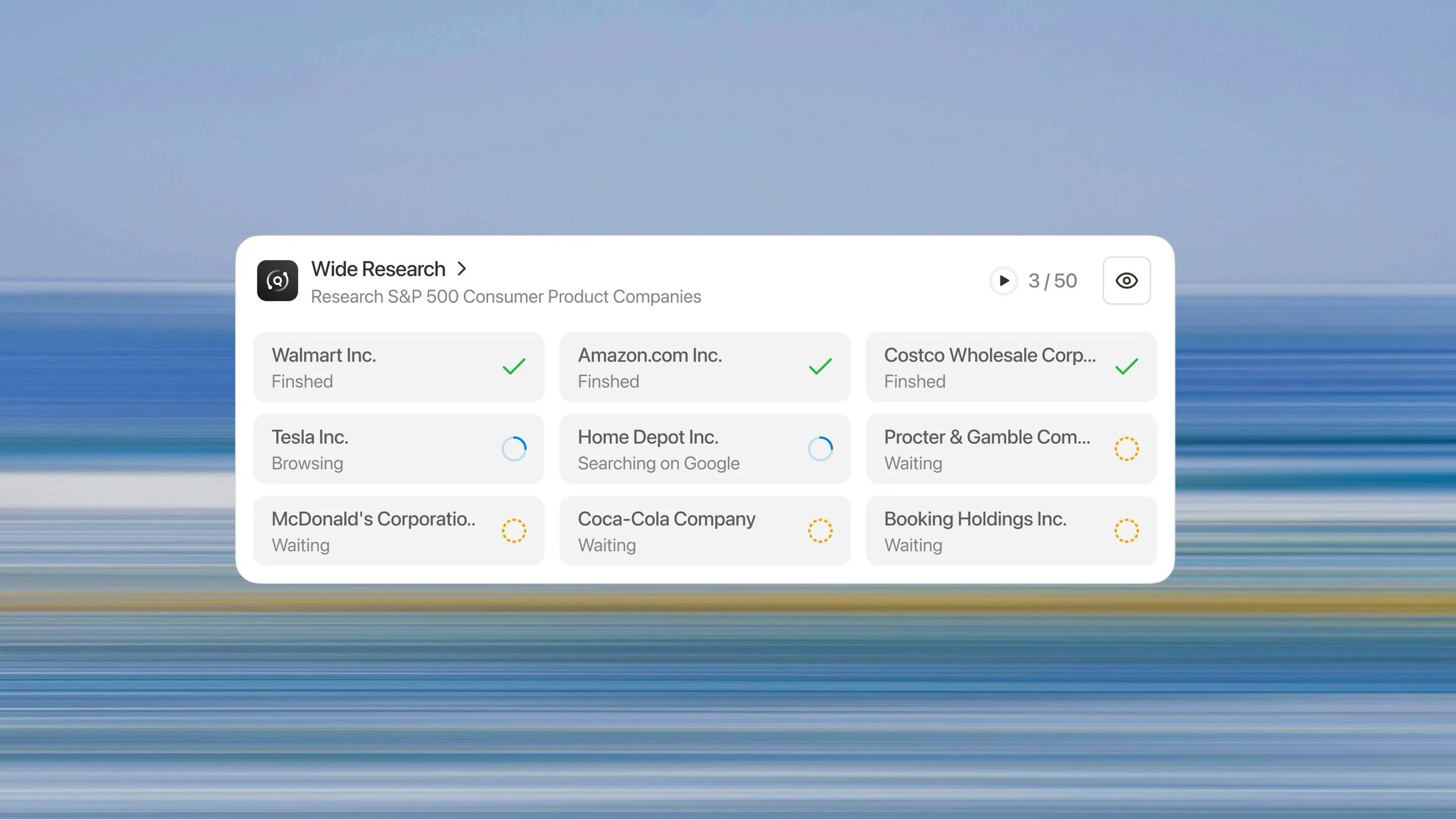Click the 3/50 progress counter
Screen dimensions: 1456x819
(x=1053, y=281)
